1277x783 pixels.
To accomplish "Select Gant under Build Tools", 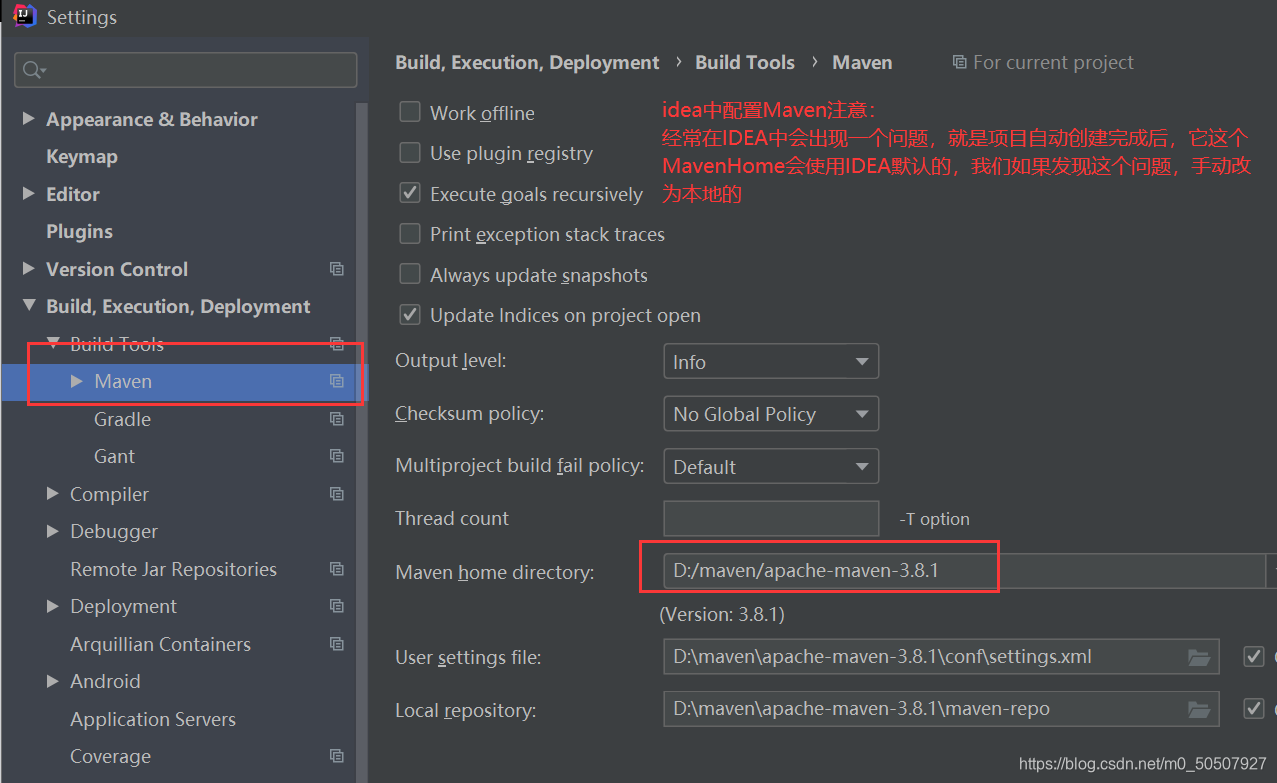I will (x=114, y=456).
